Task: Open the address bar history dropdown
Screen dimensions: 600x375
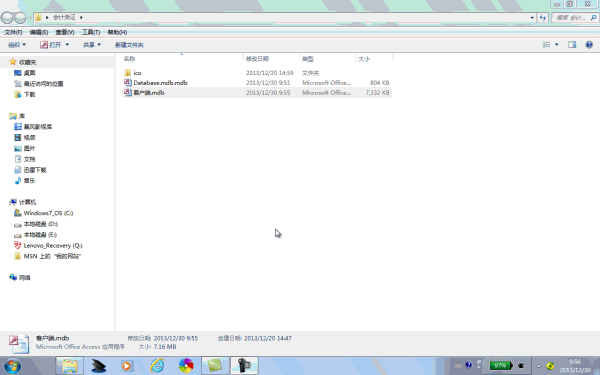Action: tap(532, 18)
